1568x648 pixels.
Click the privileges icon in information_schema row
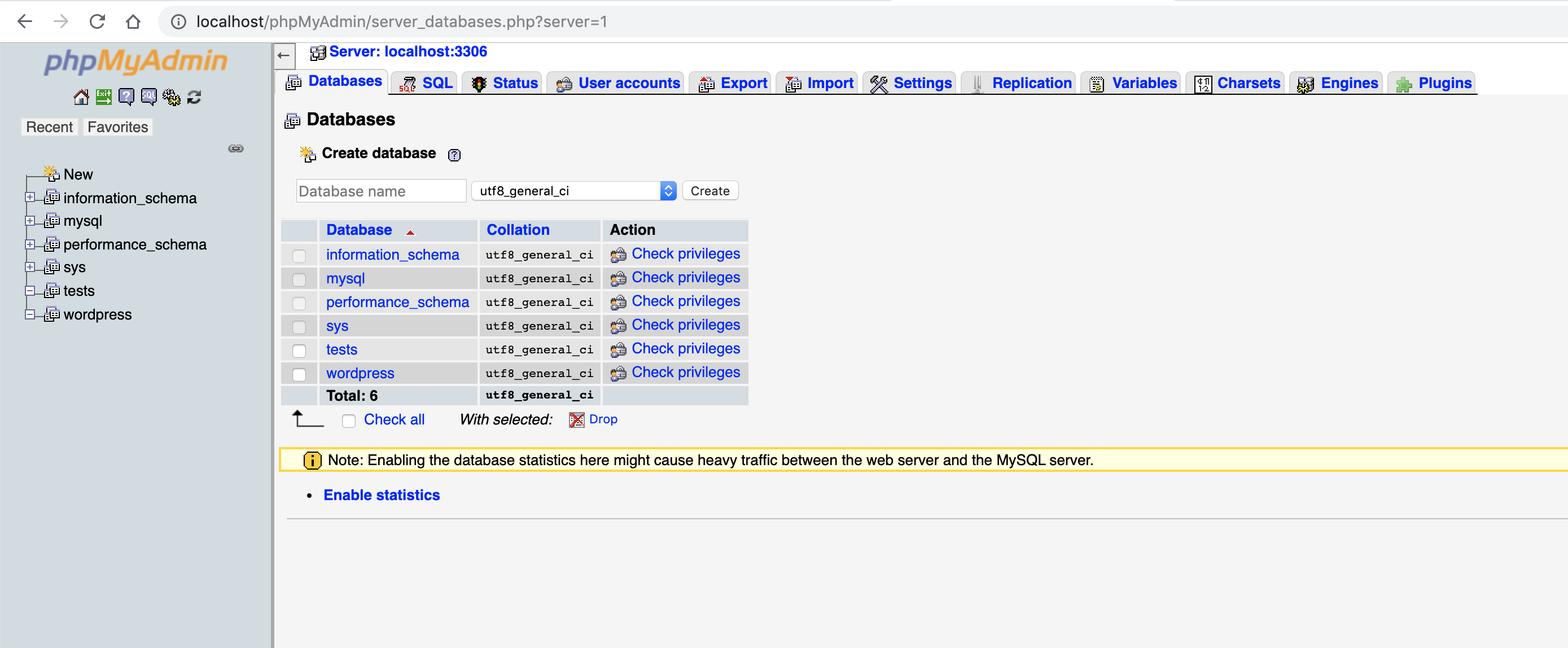point(618,255)
